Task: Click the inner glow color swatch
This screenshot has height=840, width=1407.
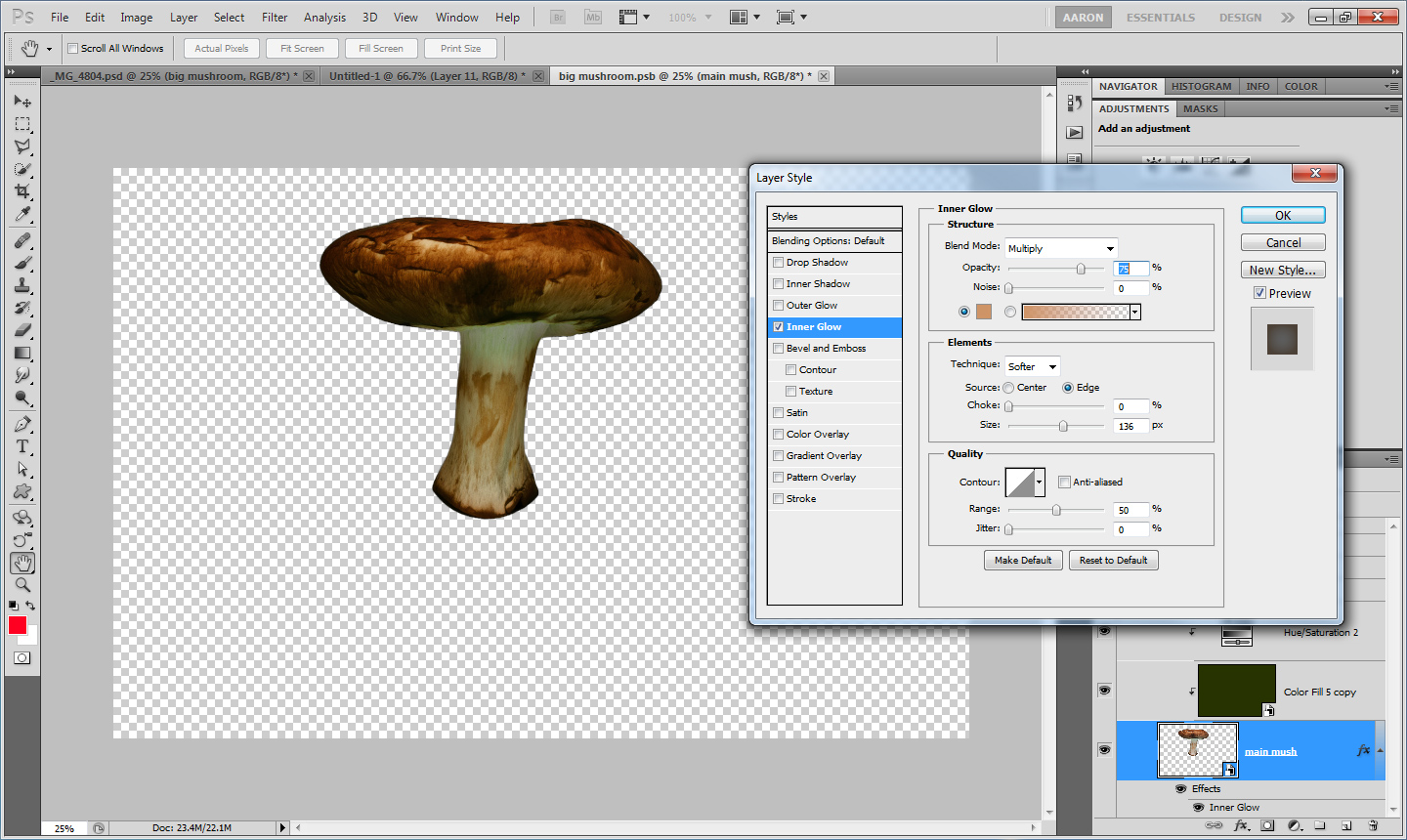Action: pyautogui.click(x=983, y=312)
